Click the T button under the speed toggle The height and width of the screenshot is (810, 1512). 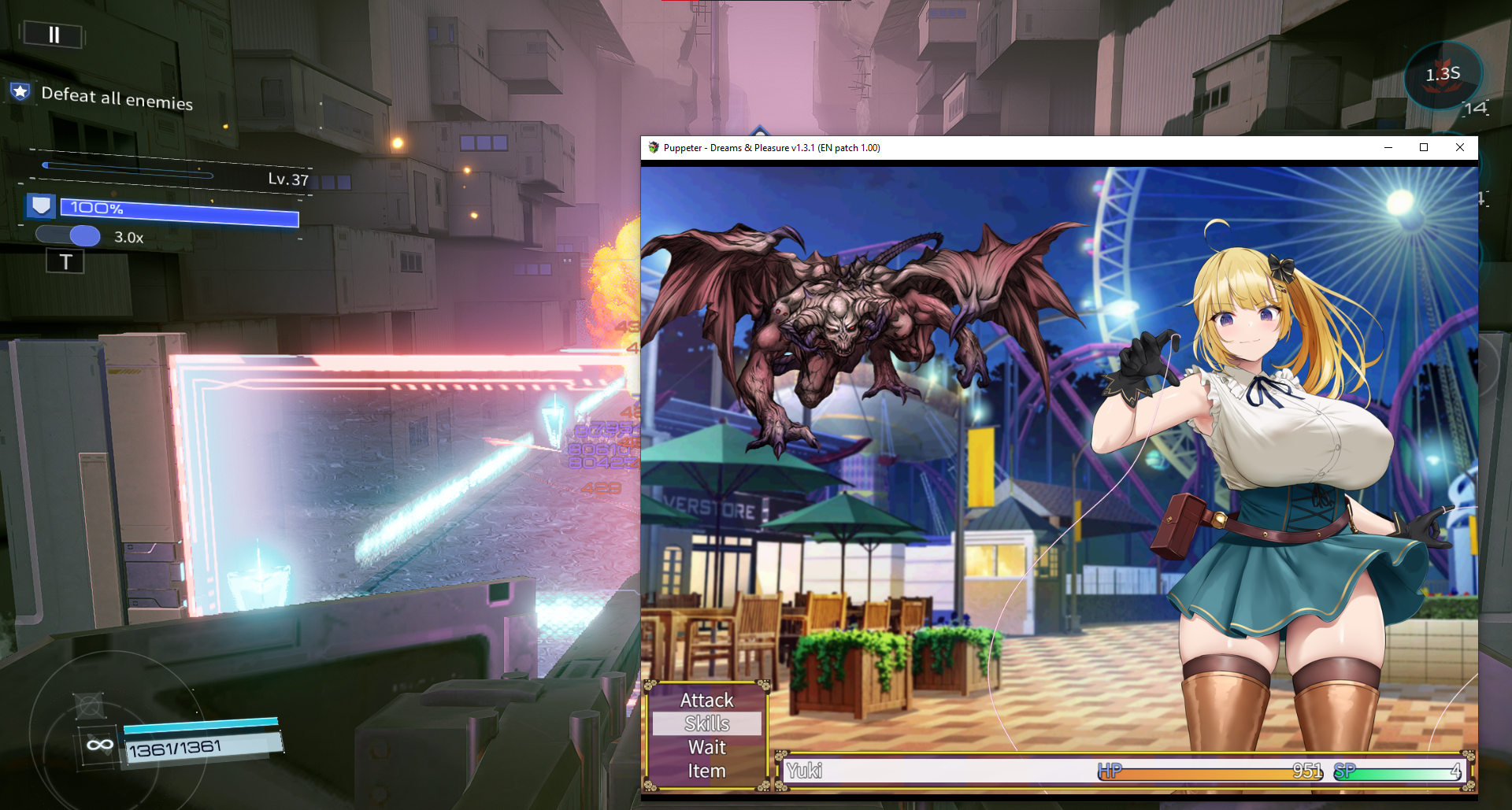[x=65, y=261]
